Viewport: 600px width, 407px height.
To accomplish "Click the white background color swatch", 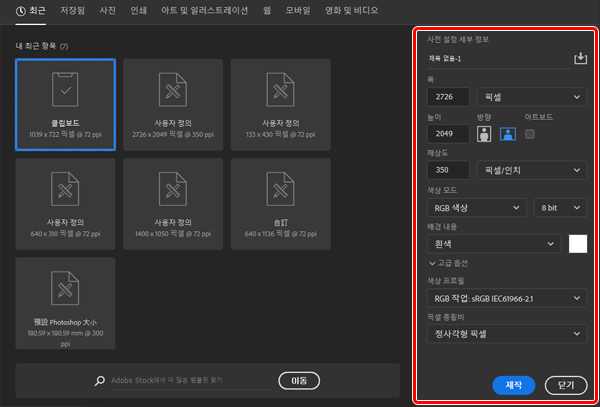I will (x=577, y=244).
